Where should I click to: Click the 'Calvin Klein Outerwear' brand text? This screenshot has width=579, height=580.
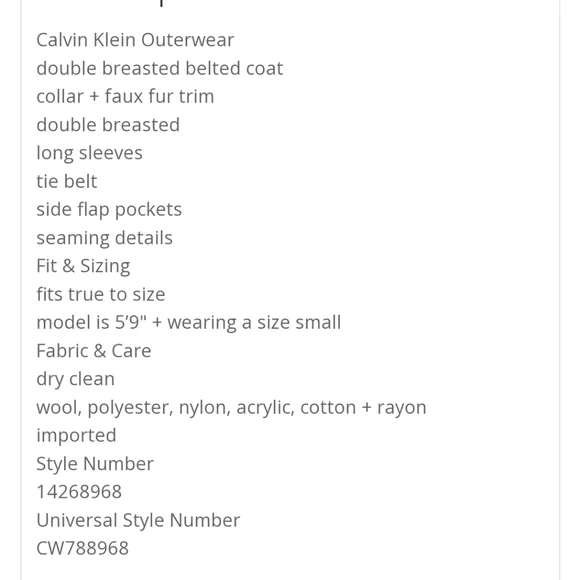(x=135, y=40)
